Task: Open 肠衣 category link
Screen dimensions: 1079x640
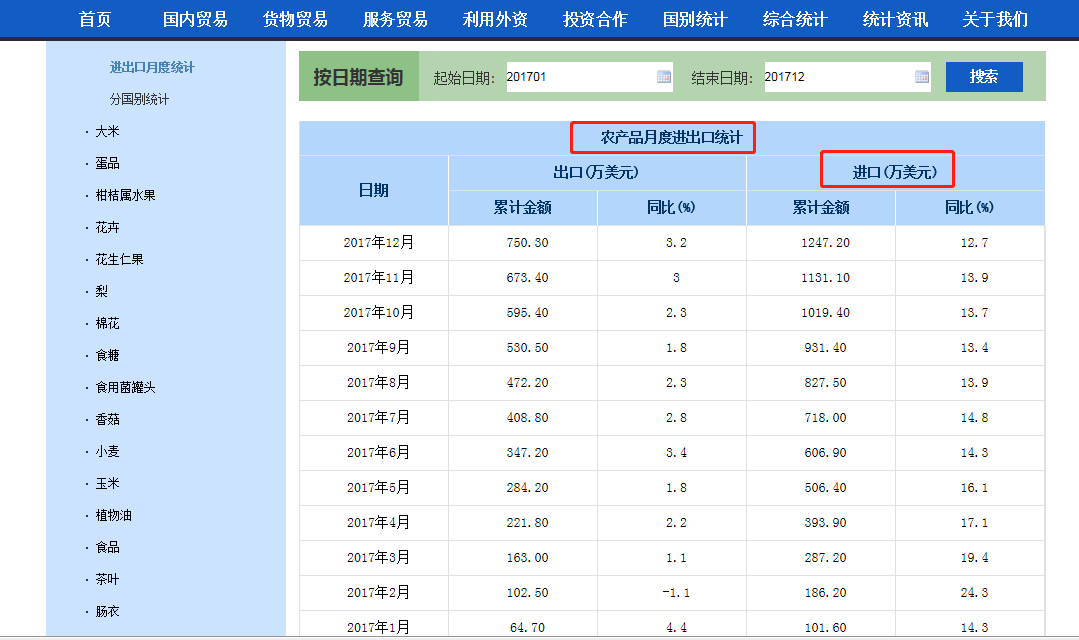Action: click(x=107, y=611)
